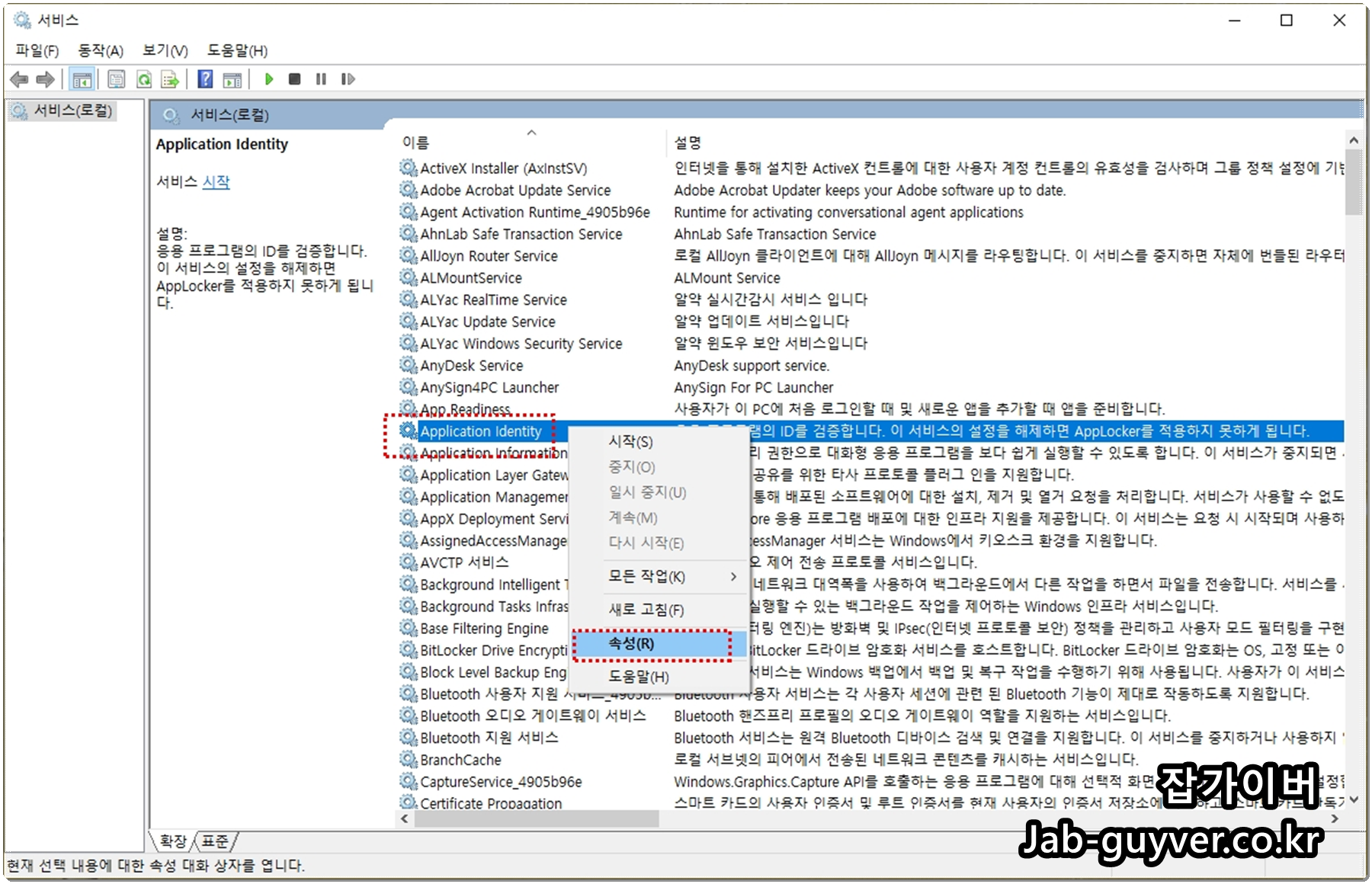The height and width of the screenshot is (884, 1372).
Task: Click the vertical scrollbar thumb
Action: [x=1354, y=183]
